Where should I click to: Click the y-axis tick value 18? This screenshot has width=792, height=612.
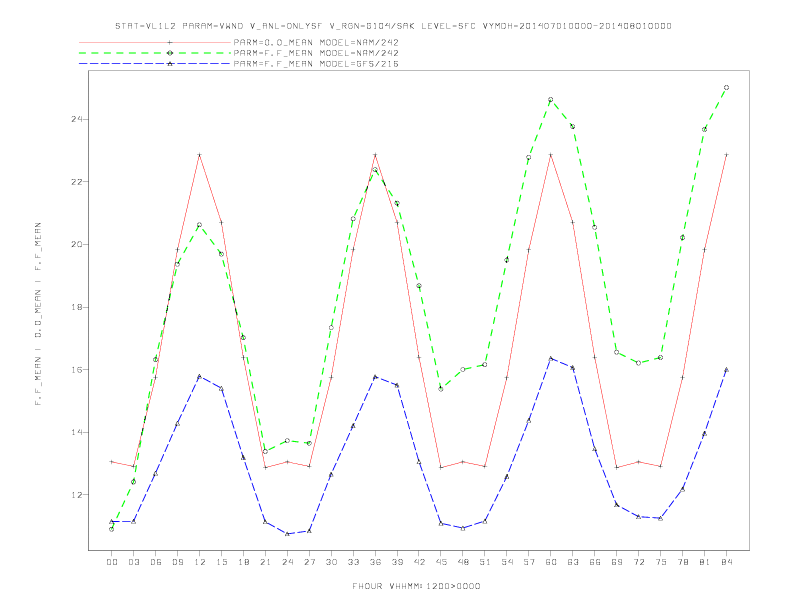tap(77, 307)
